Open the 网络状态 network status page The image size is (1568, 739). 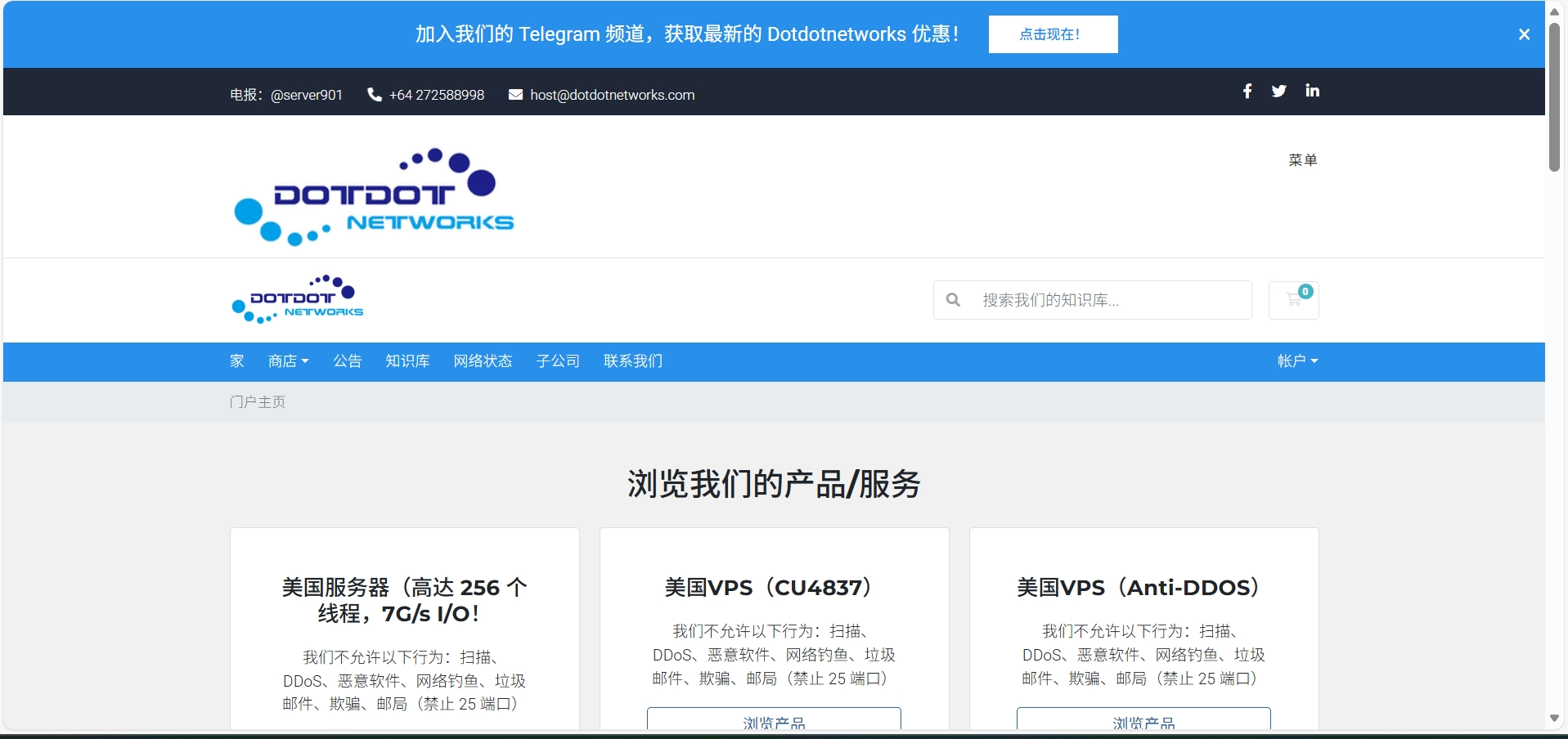pos(483,361)
